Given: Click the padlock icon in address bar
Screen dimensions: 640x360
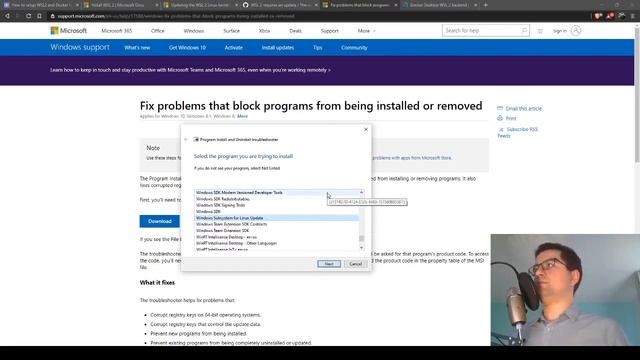Looking at the screenshot, I should tap(52, 16).
